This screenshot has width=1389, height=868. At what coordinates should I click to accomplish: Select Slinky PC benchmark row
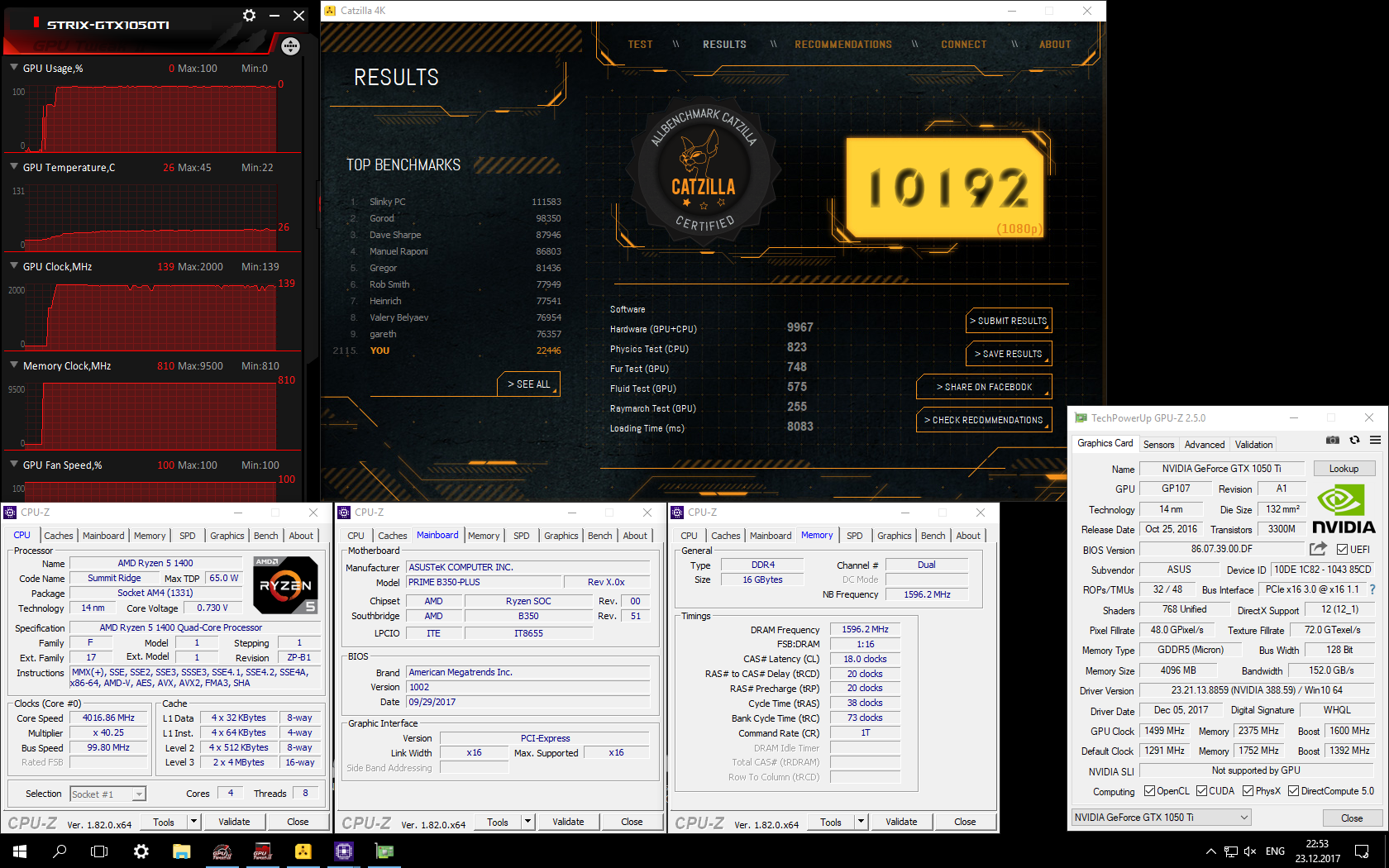tap(455, 202)
